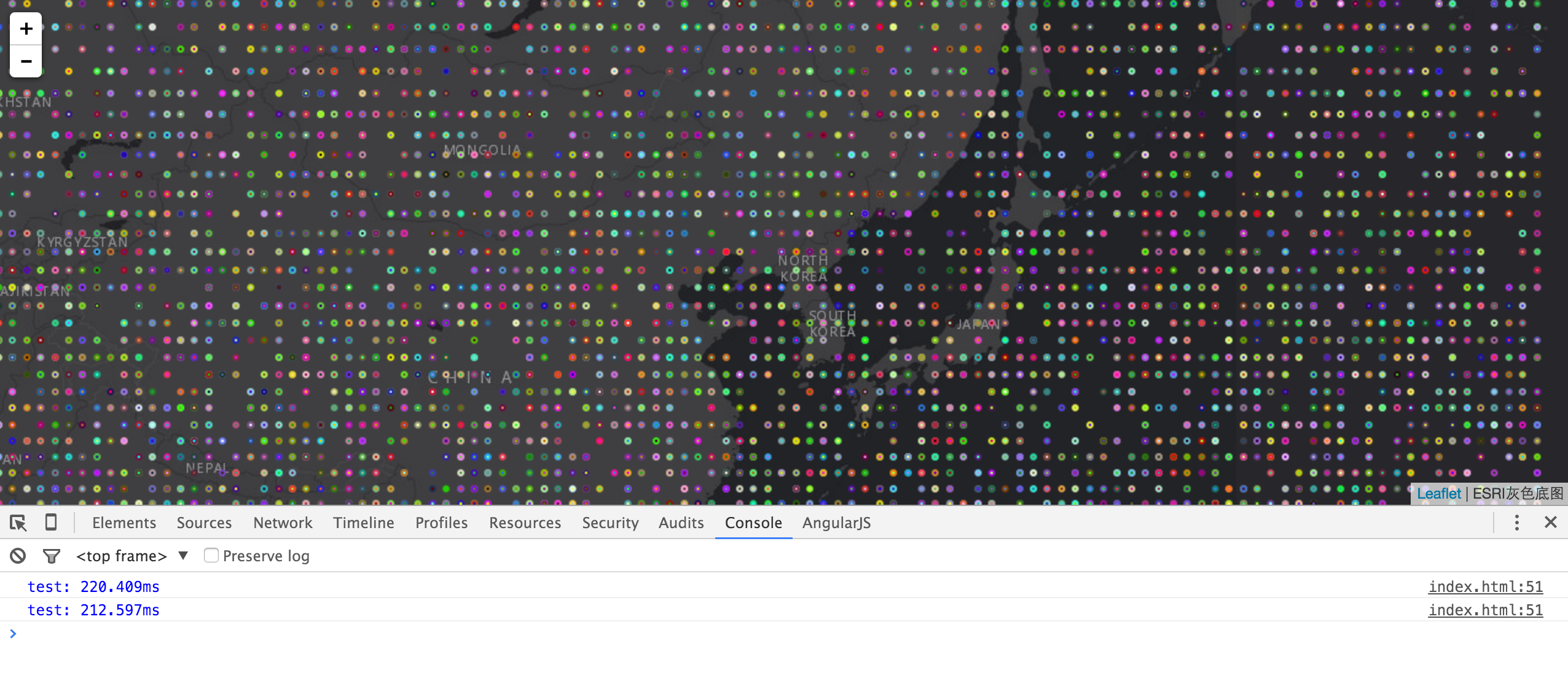The height and width of the screenshot is (689, 1568).
Task: Open DevTools three-dot menu
Action: coord(1516,523)
